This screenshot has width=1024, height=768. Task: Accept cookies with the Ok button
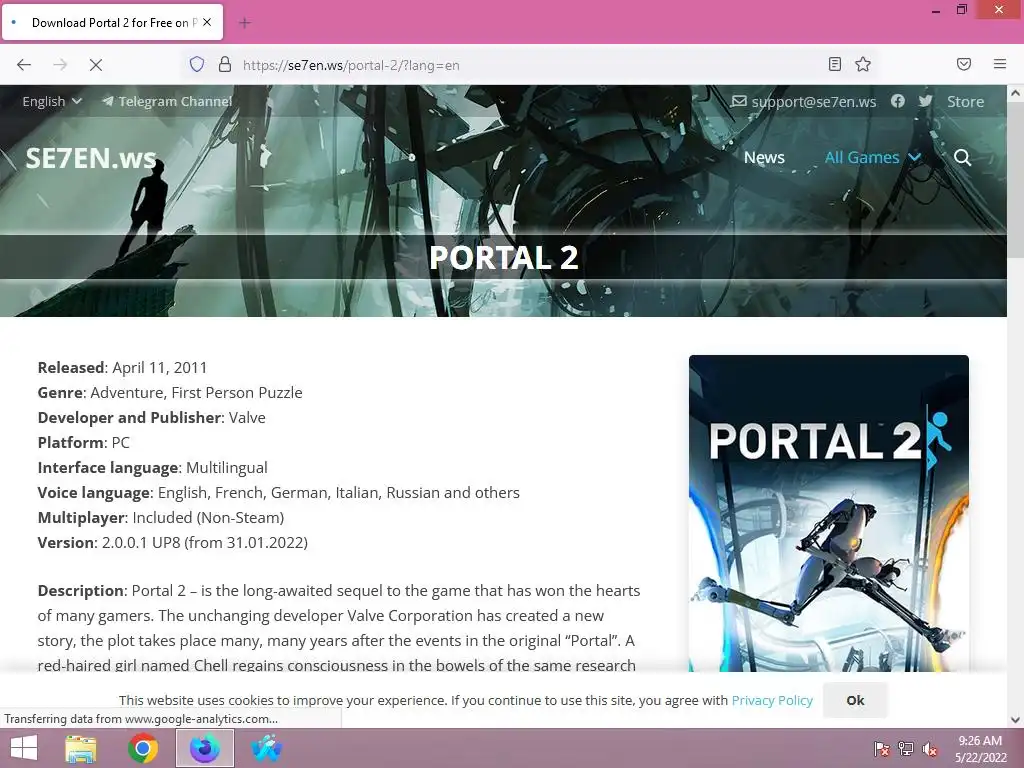(855, 700)
